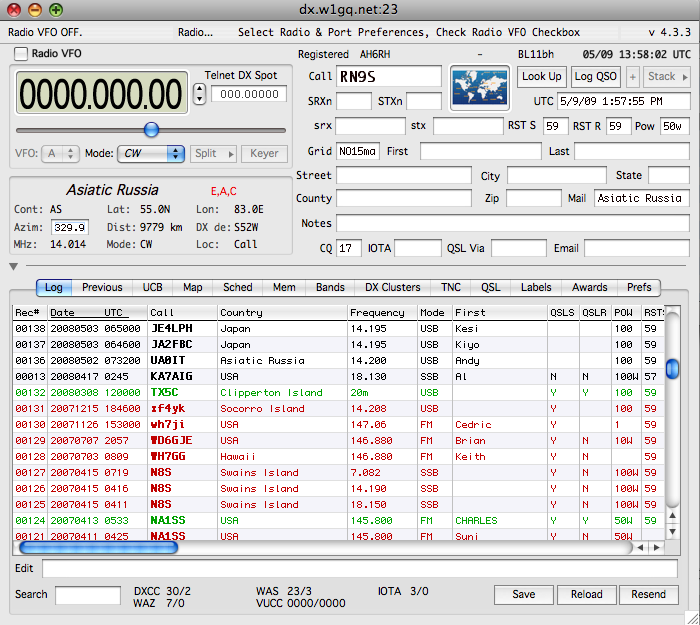Collapse the panel with the disclosure triangle
This screenshot has height=625, width=700.
(13, 267)
